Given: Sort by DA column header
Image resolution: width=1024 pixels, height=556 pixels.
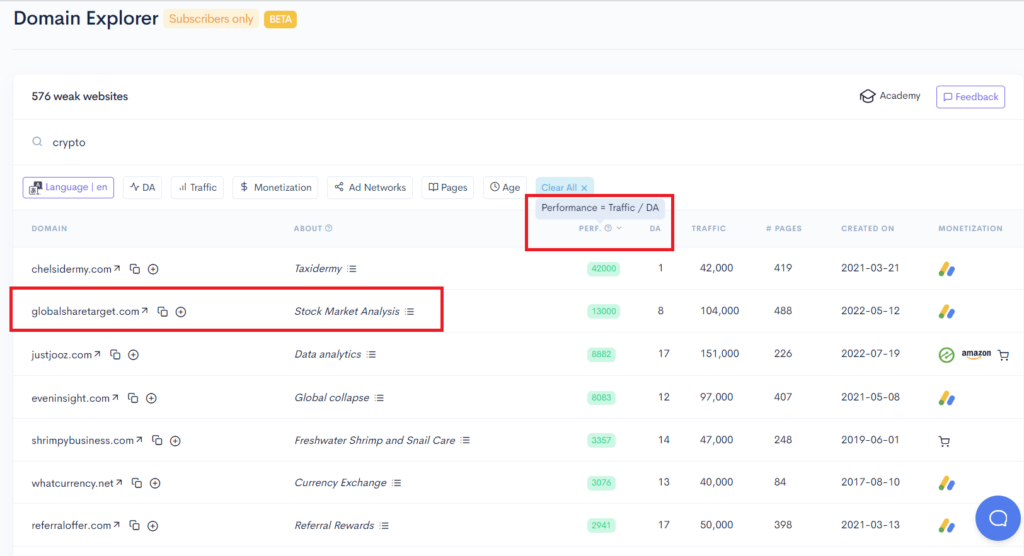Looking at the screenshot, I should tap(655, 229).
